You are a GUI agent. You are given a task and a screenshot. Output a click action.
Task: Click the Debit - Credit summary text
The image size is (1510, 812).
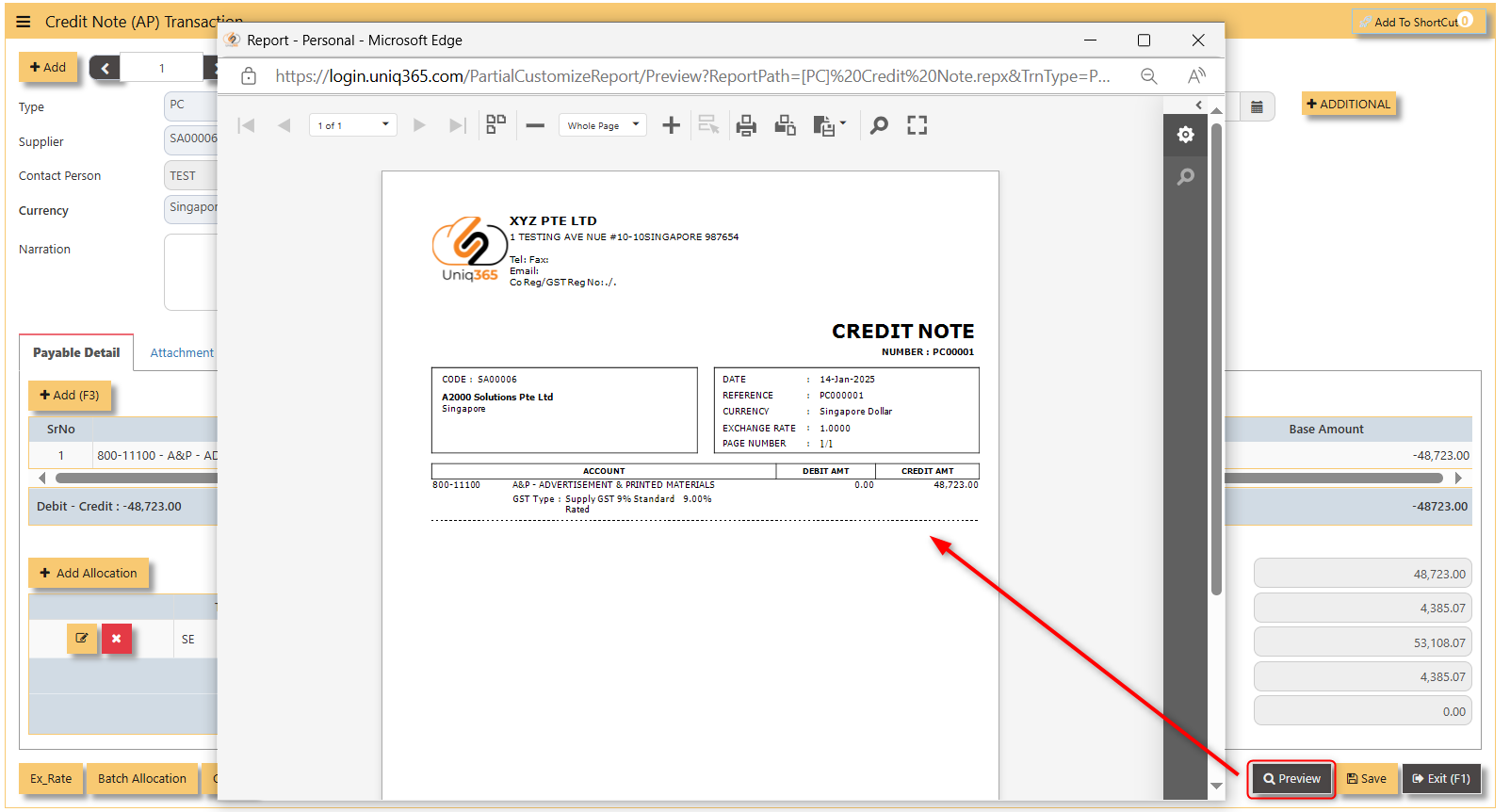(109, 507)
